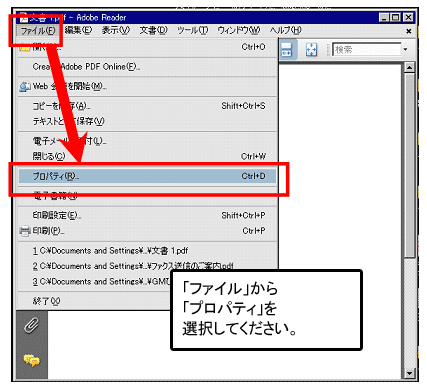Expand the 検索 search dropdown arrow
Image resolution: width=427 pixels, height=387 pixels.
[x=405, y=49]
